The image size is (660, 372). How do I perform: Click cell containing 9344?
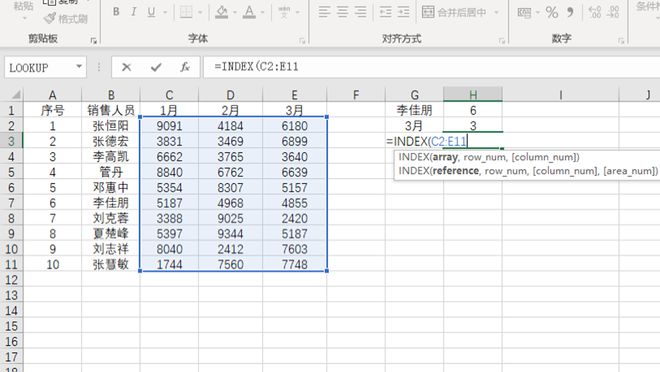coord(230,234)
